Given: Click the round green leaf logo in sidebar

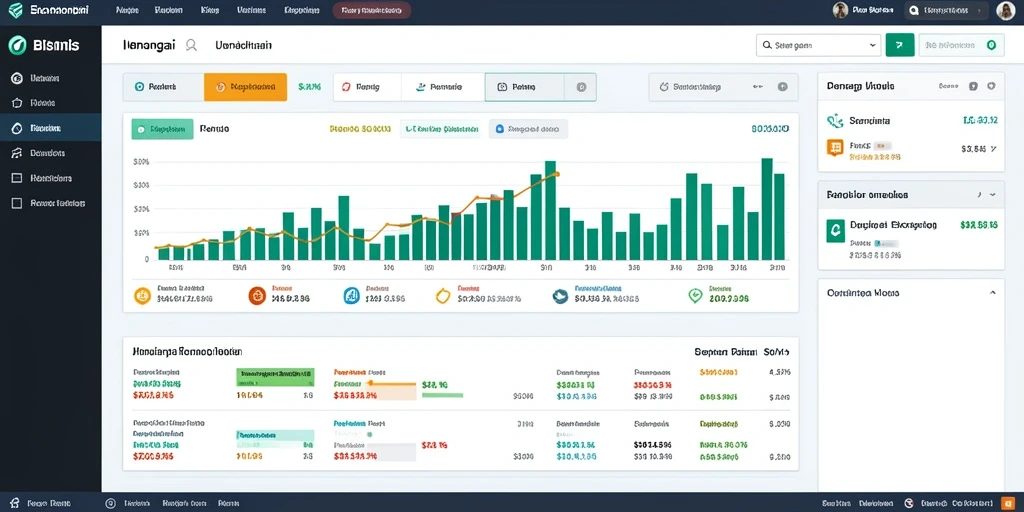Looking at the screenshot, I should click(18, 45).
